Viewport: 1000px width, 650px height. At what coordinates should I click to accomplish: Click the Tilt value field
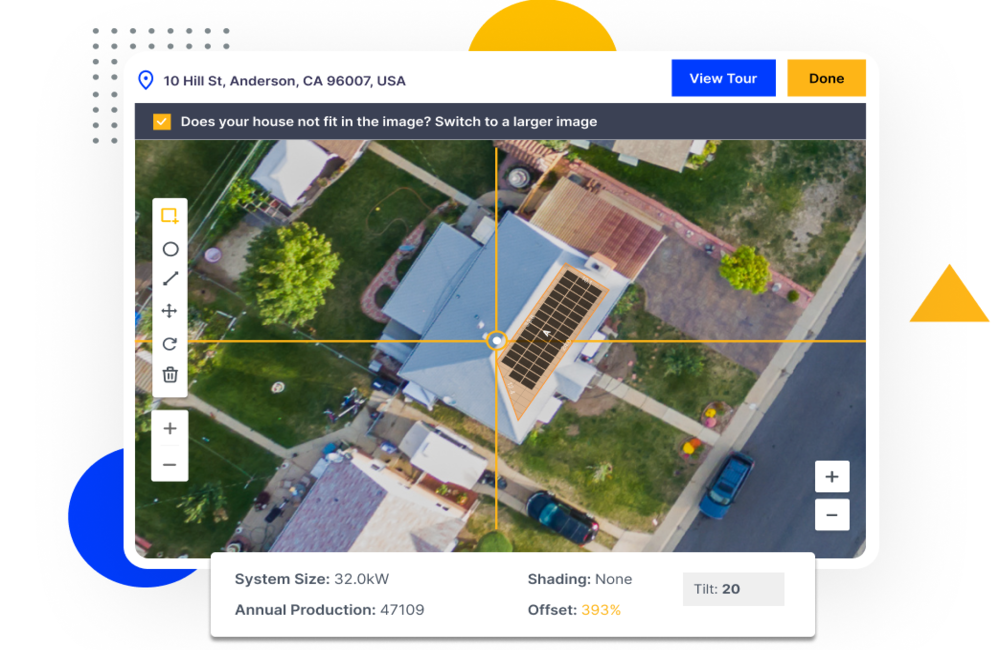click(x=733, y=589)
